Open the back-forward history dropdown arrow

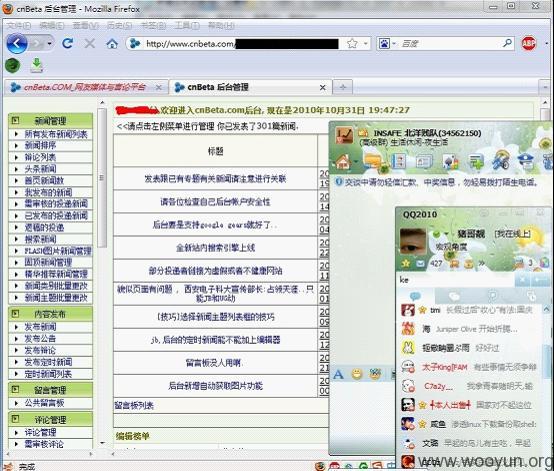coord(49,43)
